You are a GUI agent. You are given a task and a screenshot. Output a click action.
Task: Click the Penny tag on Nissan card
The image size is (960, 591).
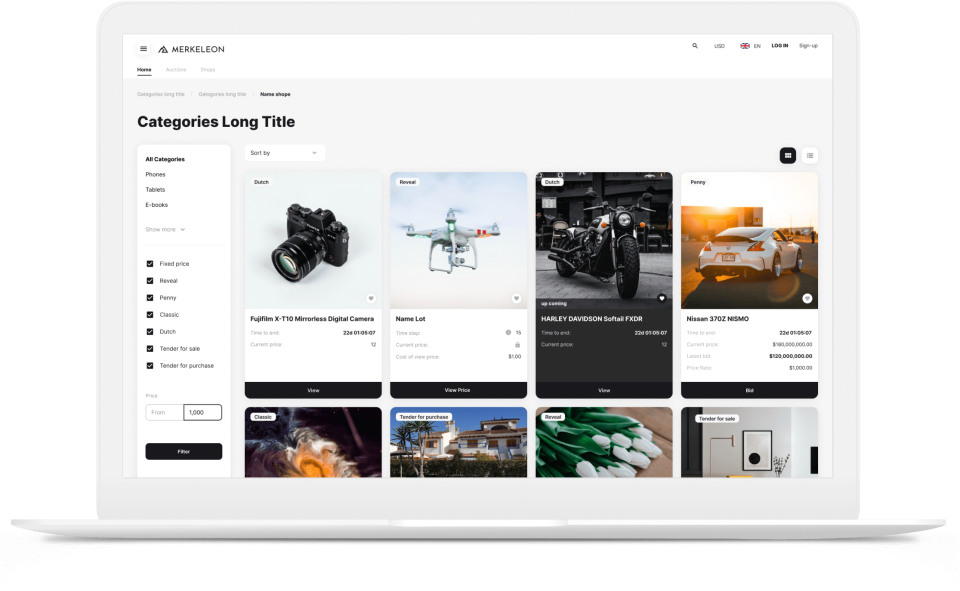[698, 183]
